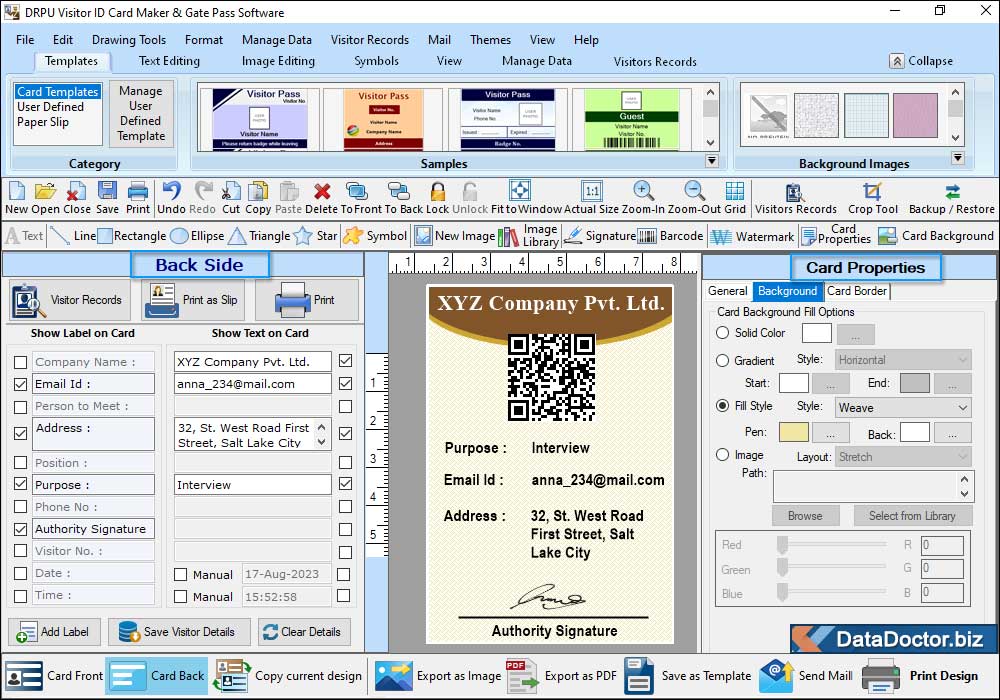The width and height of the screenshot is (1000, 700).
Task: Click the Solid Color white swatch
Action: click(x=816, y=333)
